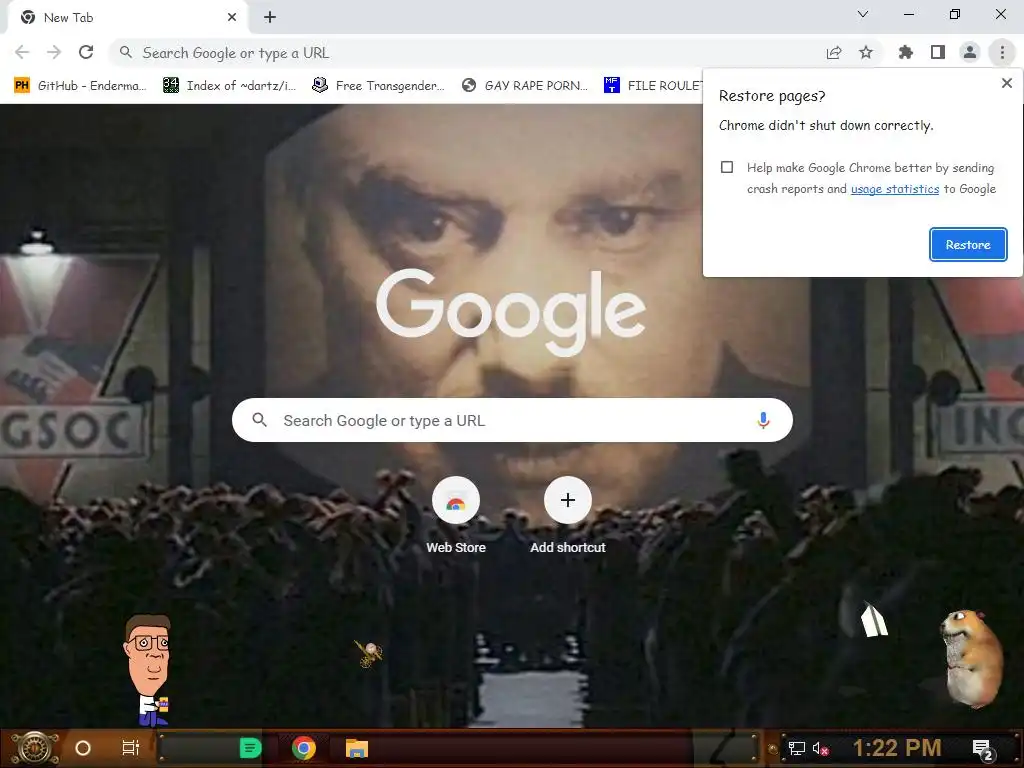The image size is (1024, 768).
Task: Open the notification center icon
Action: [x=983, y=750]
